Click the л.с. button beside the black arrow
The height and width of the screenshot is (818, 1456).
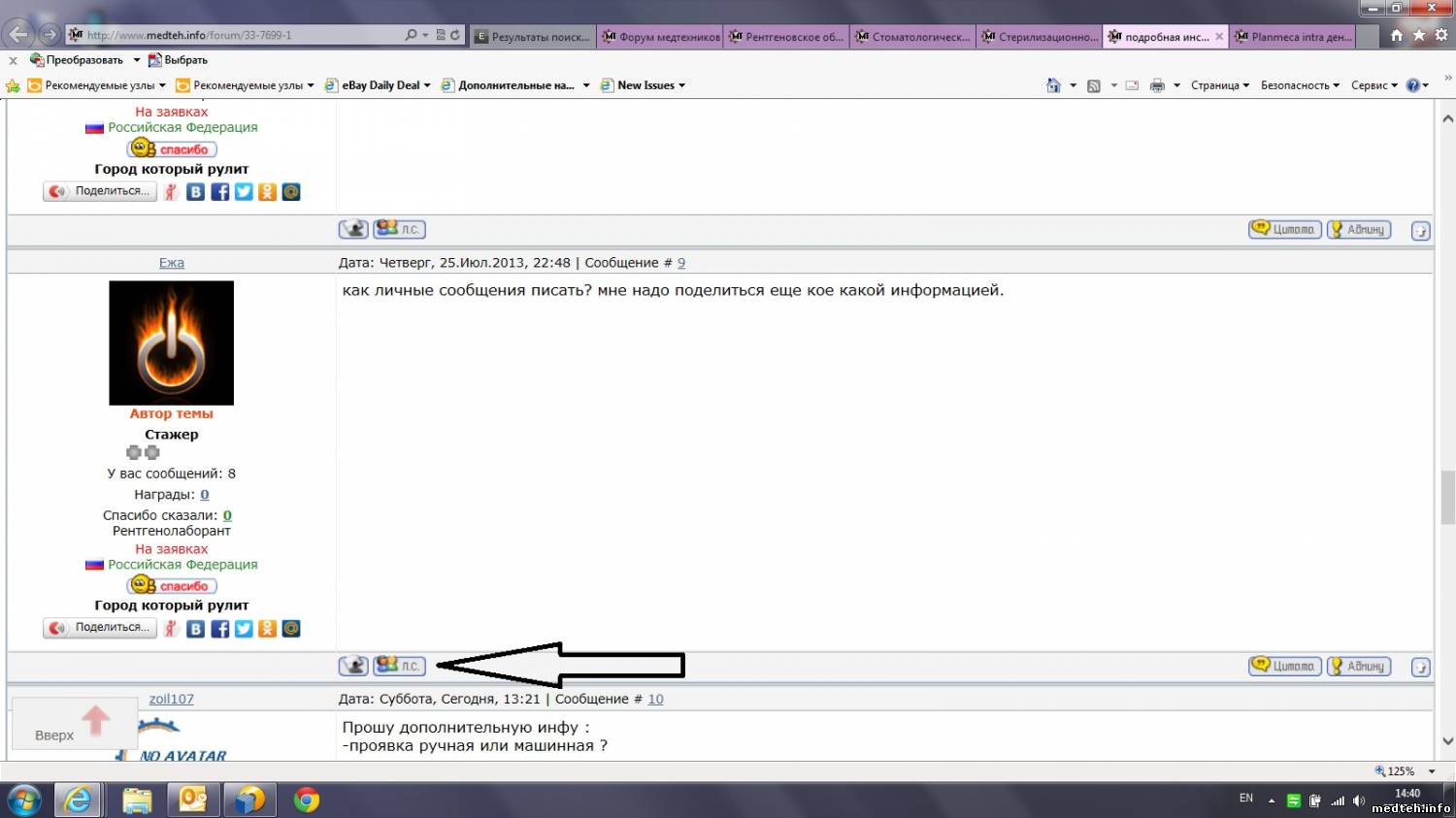point(399,666)
